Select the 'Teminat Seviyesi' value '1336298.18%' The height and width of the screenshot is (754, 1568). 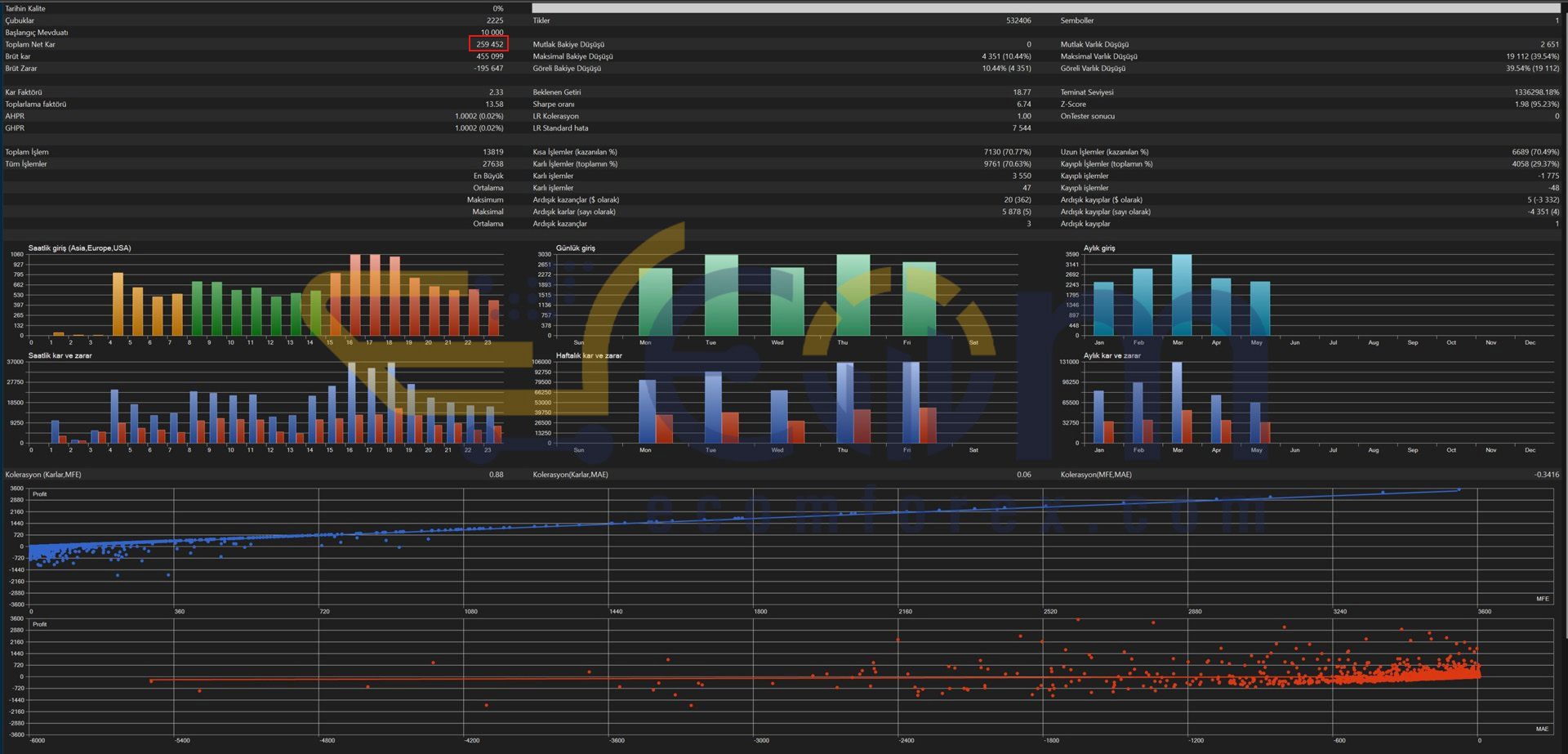tap(1536, 92)
